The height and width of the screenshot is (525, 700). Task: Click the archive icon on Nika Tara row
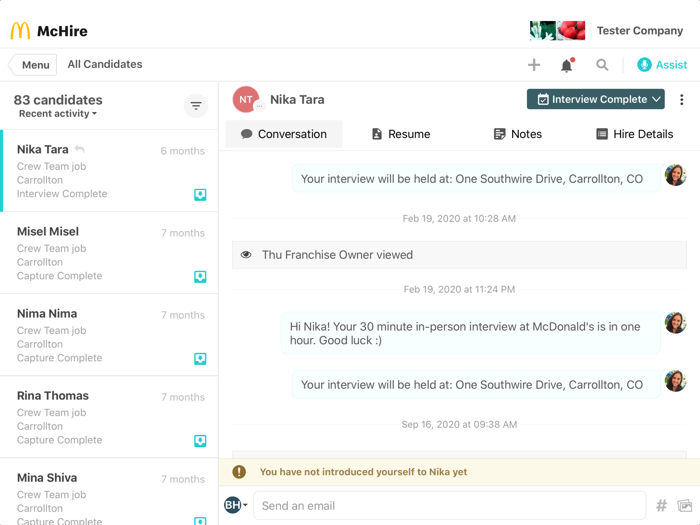[x=200, y=195]
